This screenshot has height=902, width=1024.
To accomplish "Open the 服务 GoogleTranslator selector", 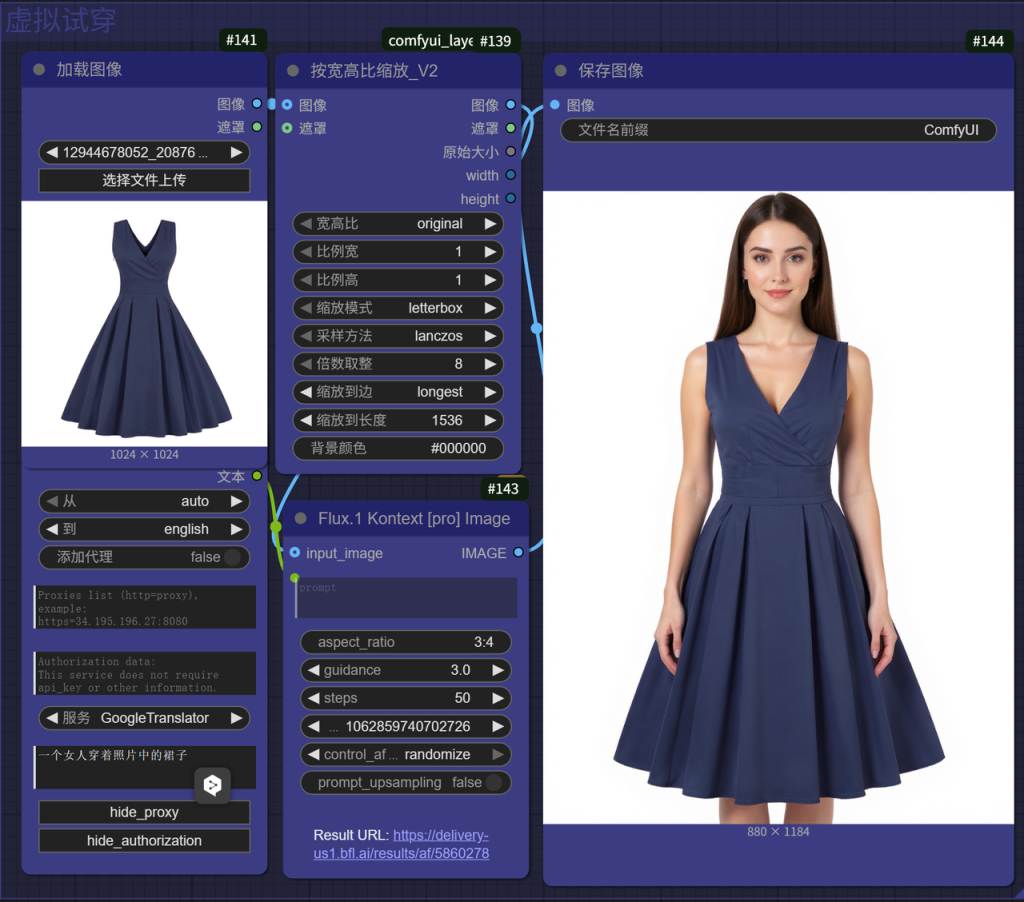I will [144, 718].
